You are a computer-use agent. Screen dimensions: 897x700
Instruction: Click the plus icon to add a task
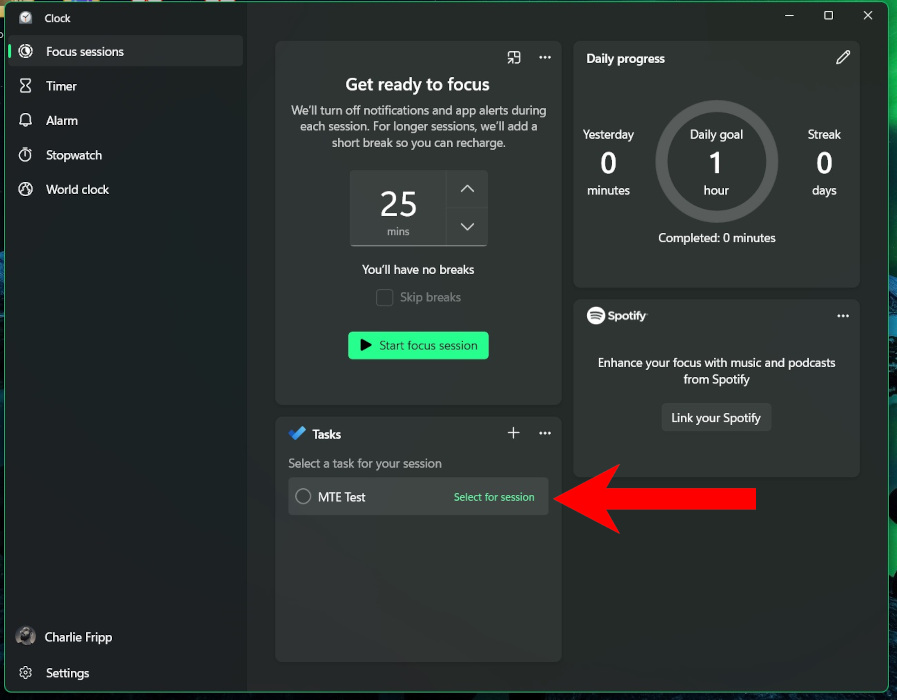[514, 433]
